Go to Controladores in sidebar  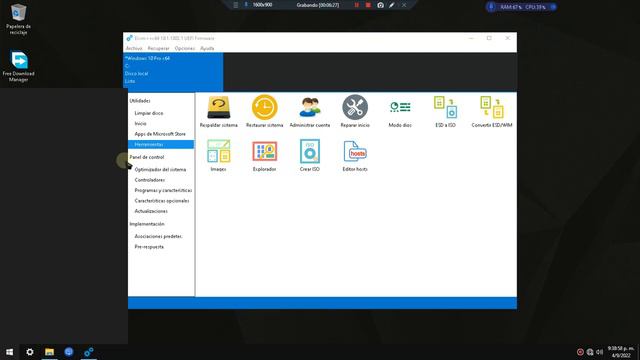click(x=150, y=180)
